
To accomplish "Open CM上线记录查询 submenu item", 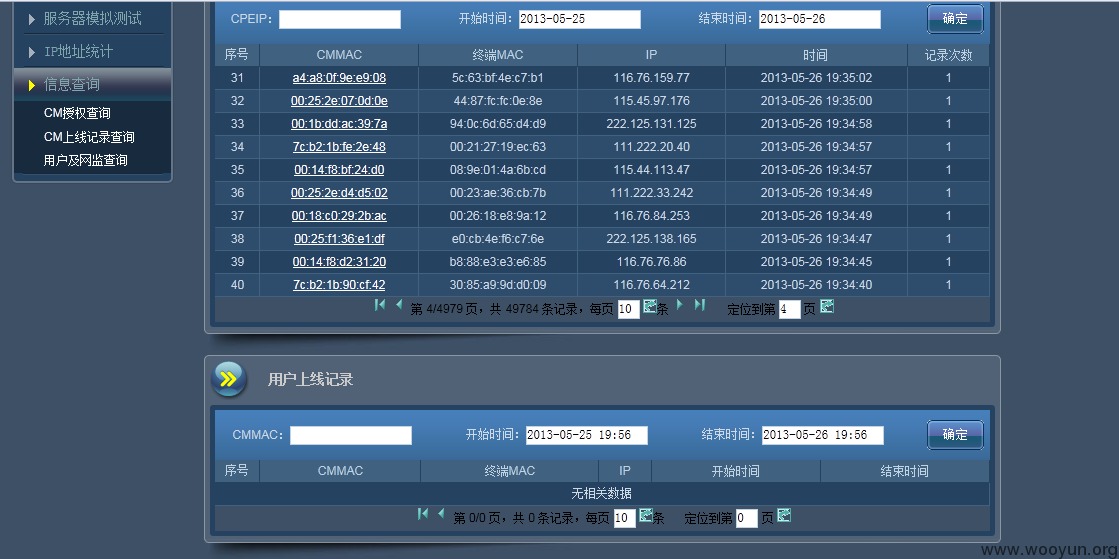I will pyautogui.click(x=89, y=136).
